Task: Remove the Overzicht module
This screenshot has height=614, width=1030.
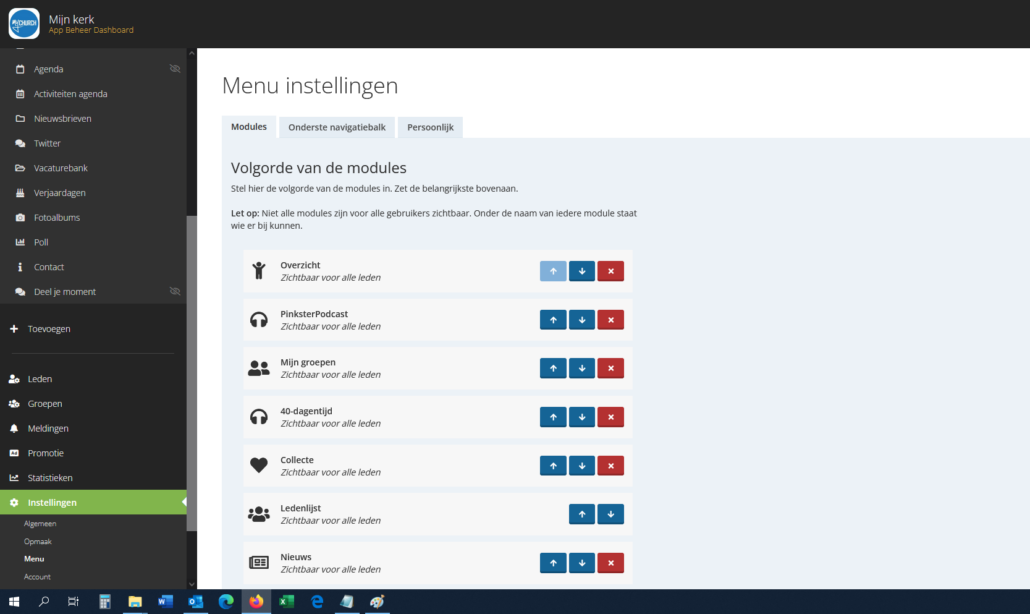Action: [x=610, y=271]
